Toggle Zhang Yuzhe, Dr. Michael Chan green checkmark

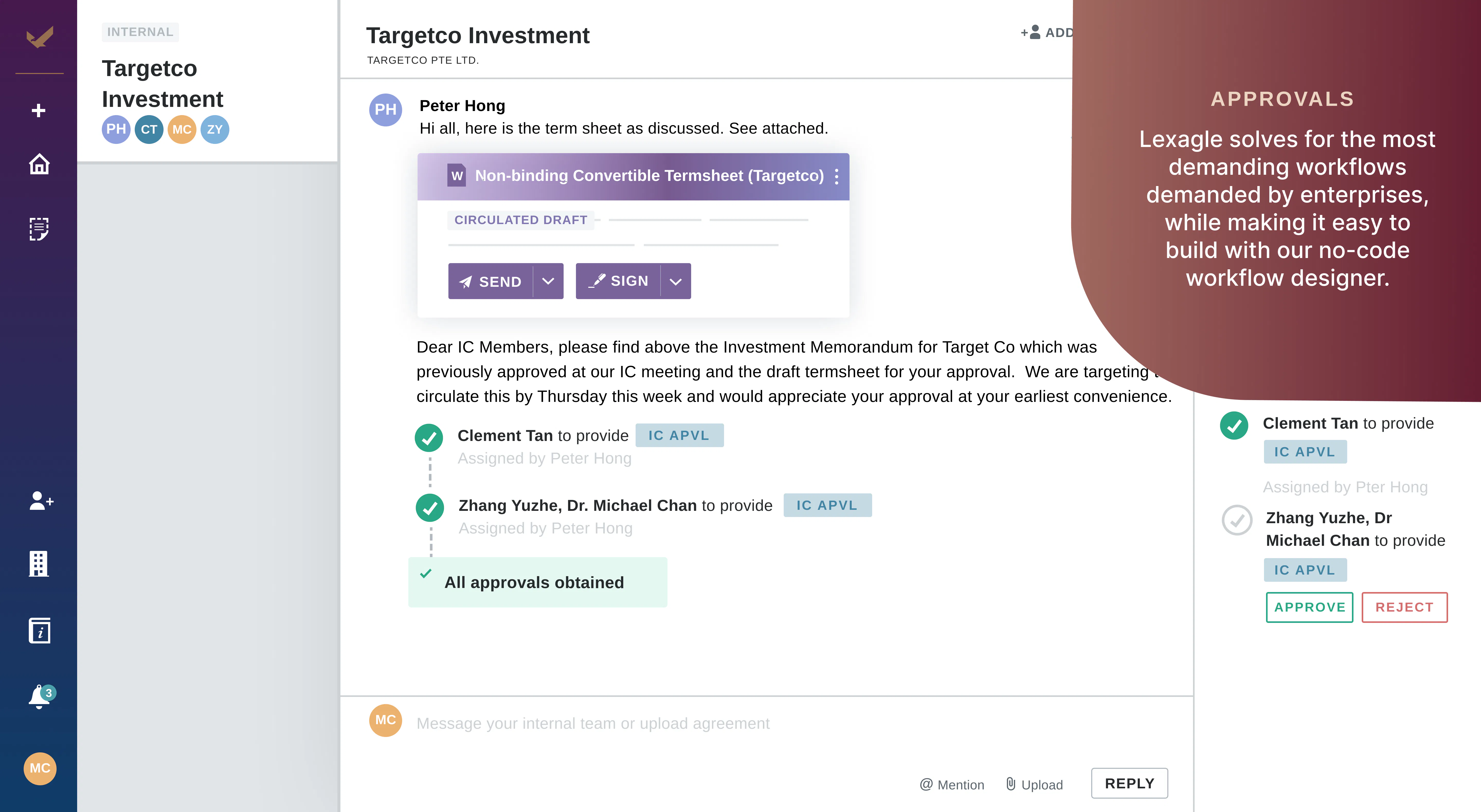tap(430, 508)
